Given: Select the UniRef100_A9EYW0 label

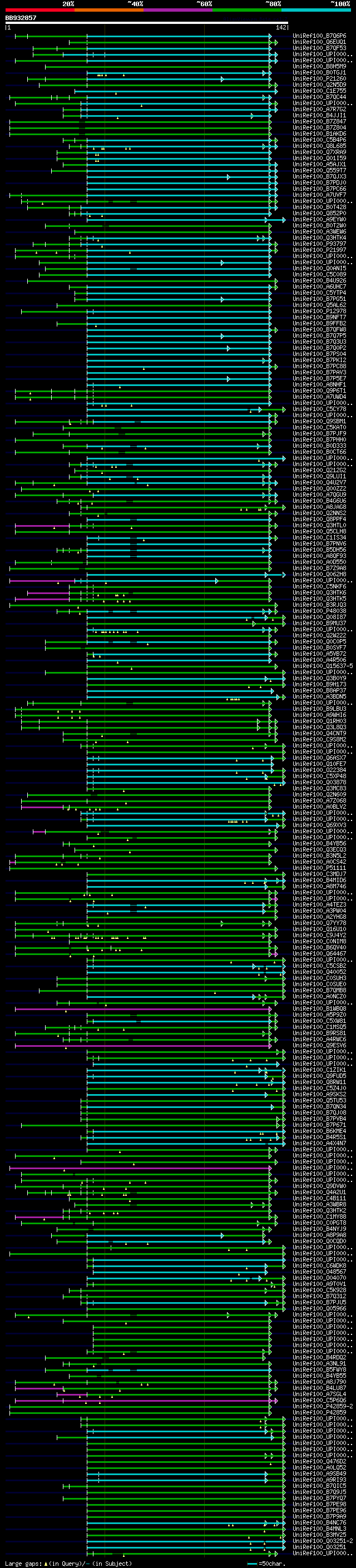Looking at the screenshot, I should coord(319,220).
